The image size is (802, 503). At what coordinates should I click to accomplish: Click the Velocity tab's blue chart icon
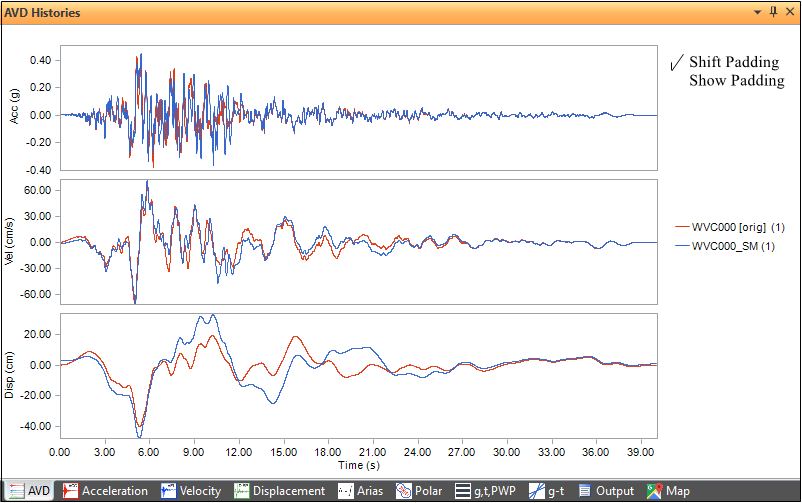coord(169,491)
